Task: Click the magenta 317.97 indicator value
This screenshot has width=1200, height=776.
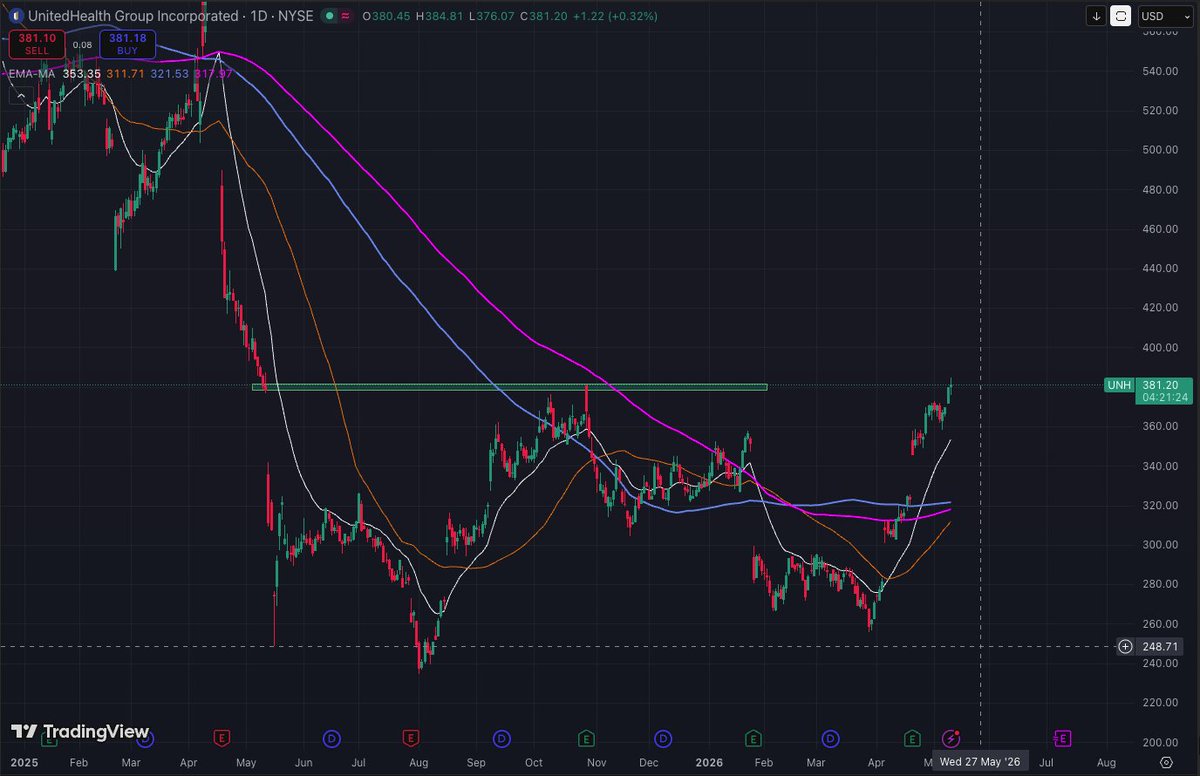Action: pyautogui.click(x=213, y=73)
